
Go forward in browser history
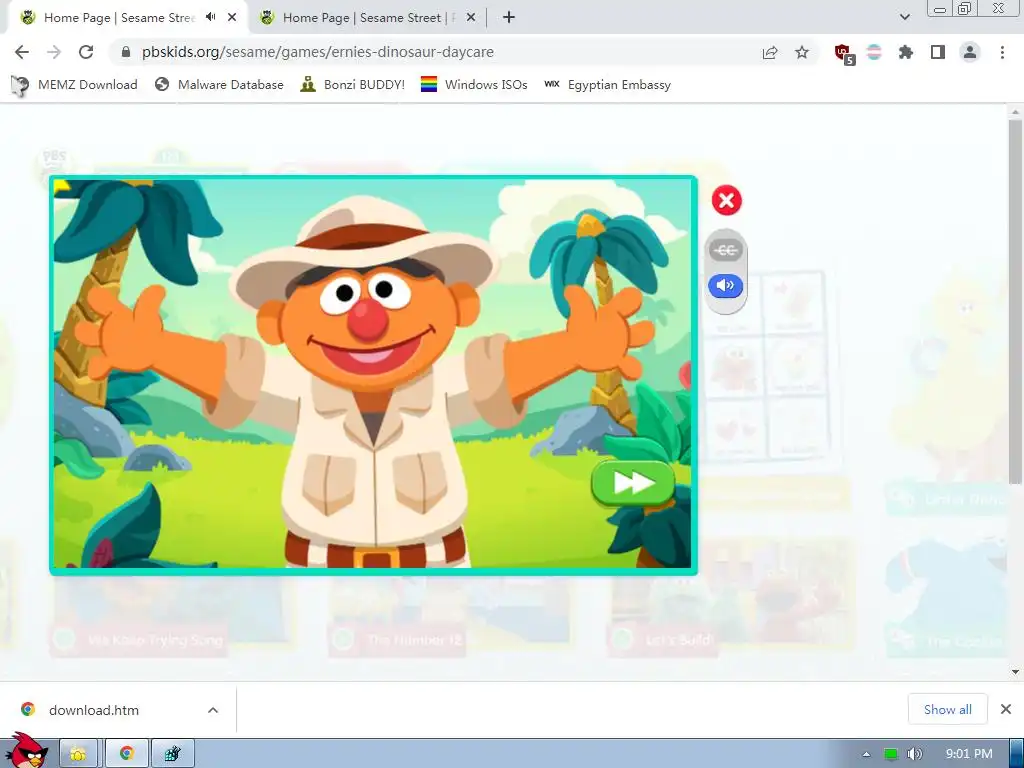click(54, 52)
